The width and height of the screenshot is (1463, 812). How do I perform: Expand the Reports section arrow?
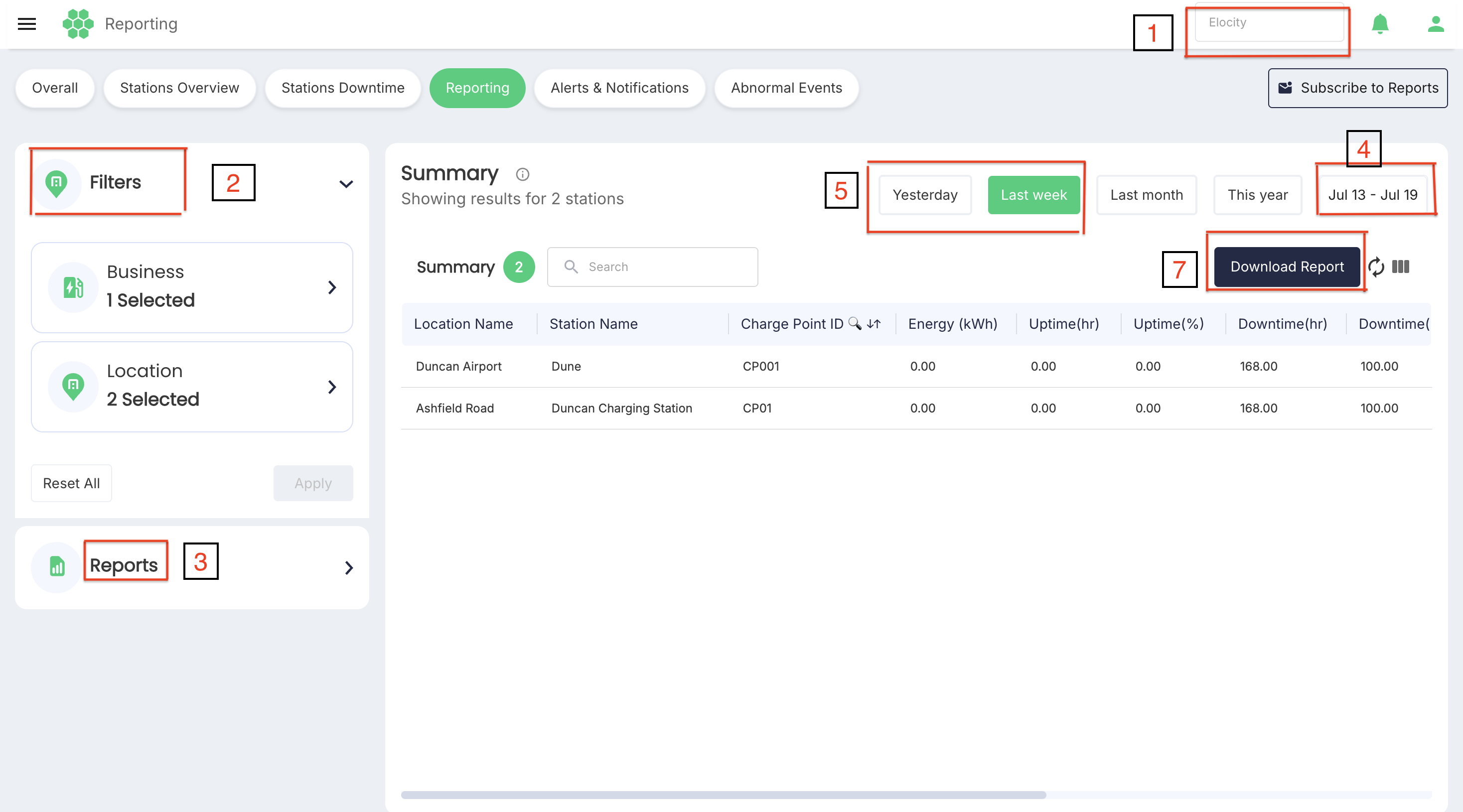(x=349, y=567)
